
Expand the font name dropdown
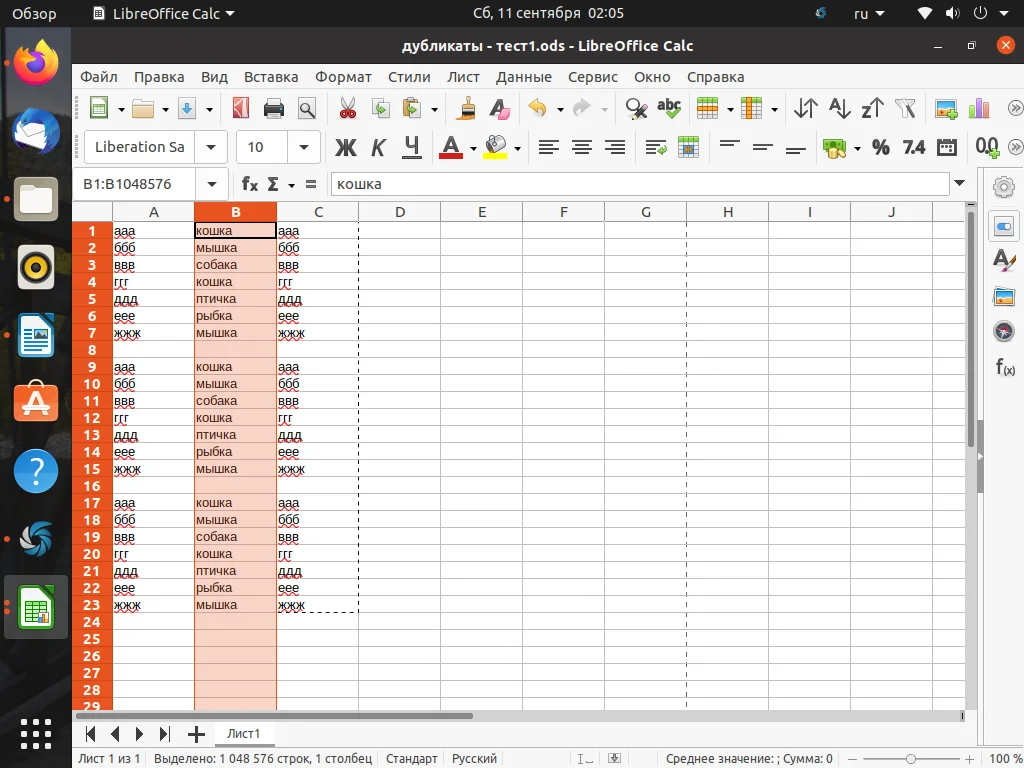pos(210,147)
